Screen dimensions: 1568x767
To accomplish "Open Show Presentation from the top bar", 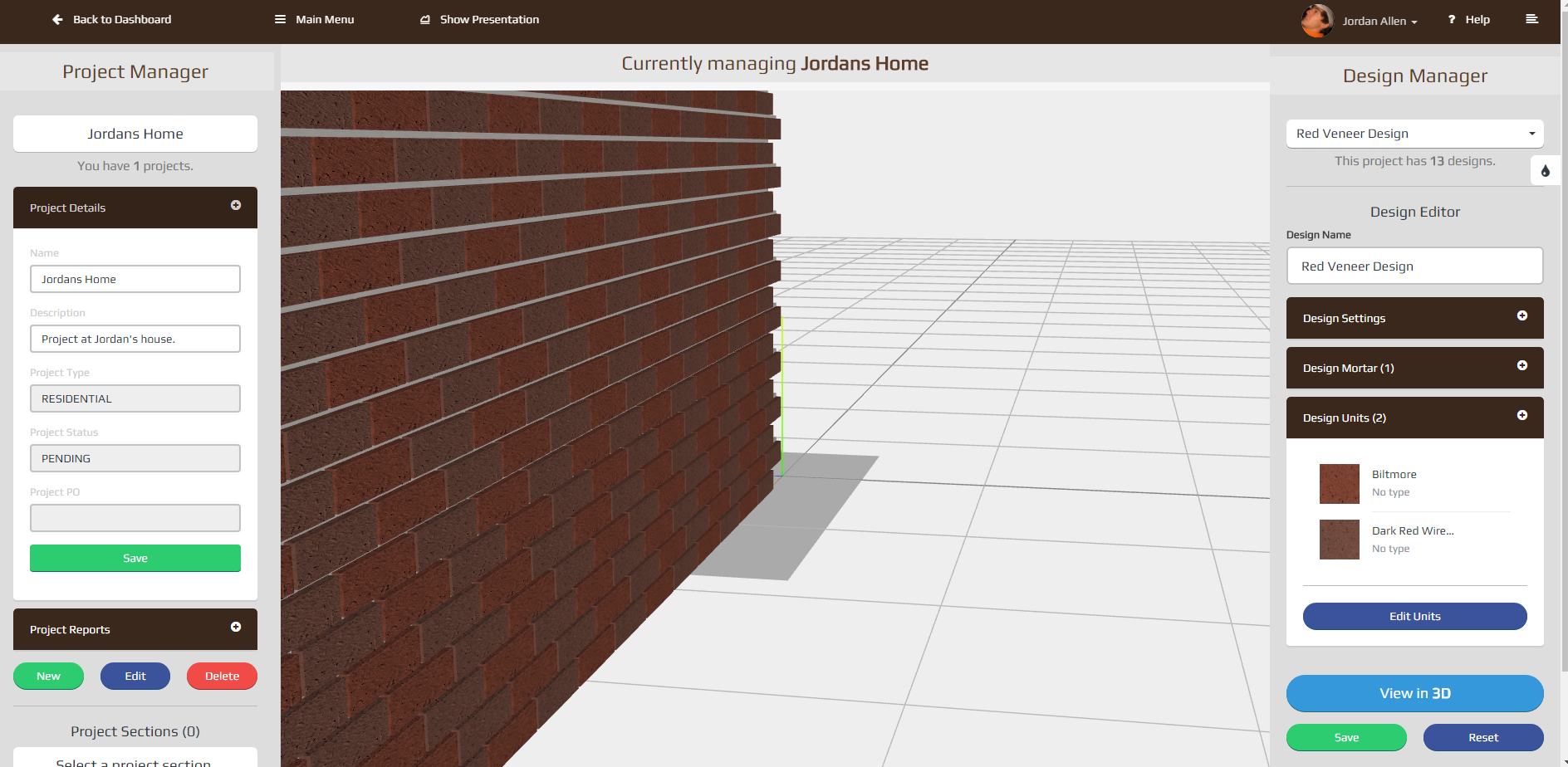I will click(488, 19).
